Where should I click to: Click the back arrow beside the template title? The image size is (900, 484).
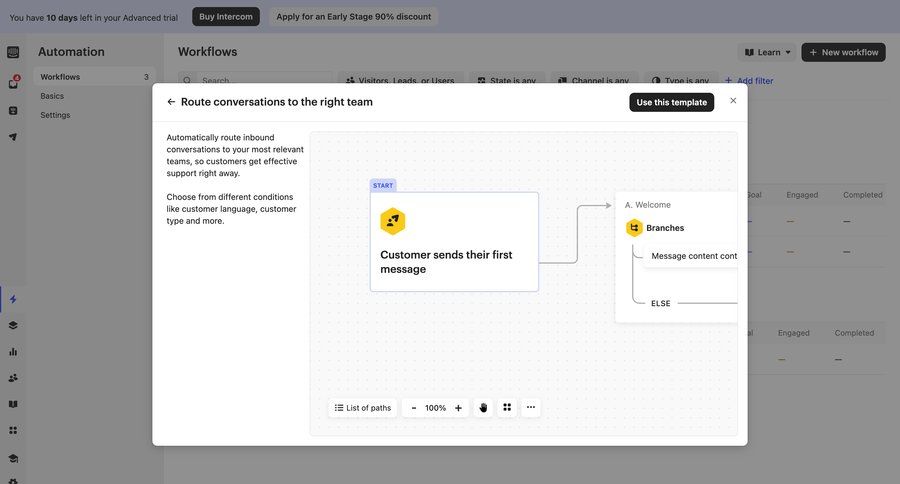point(171,102)
